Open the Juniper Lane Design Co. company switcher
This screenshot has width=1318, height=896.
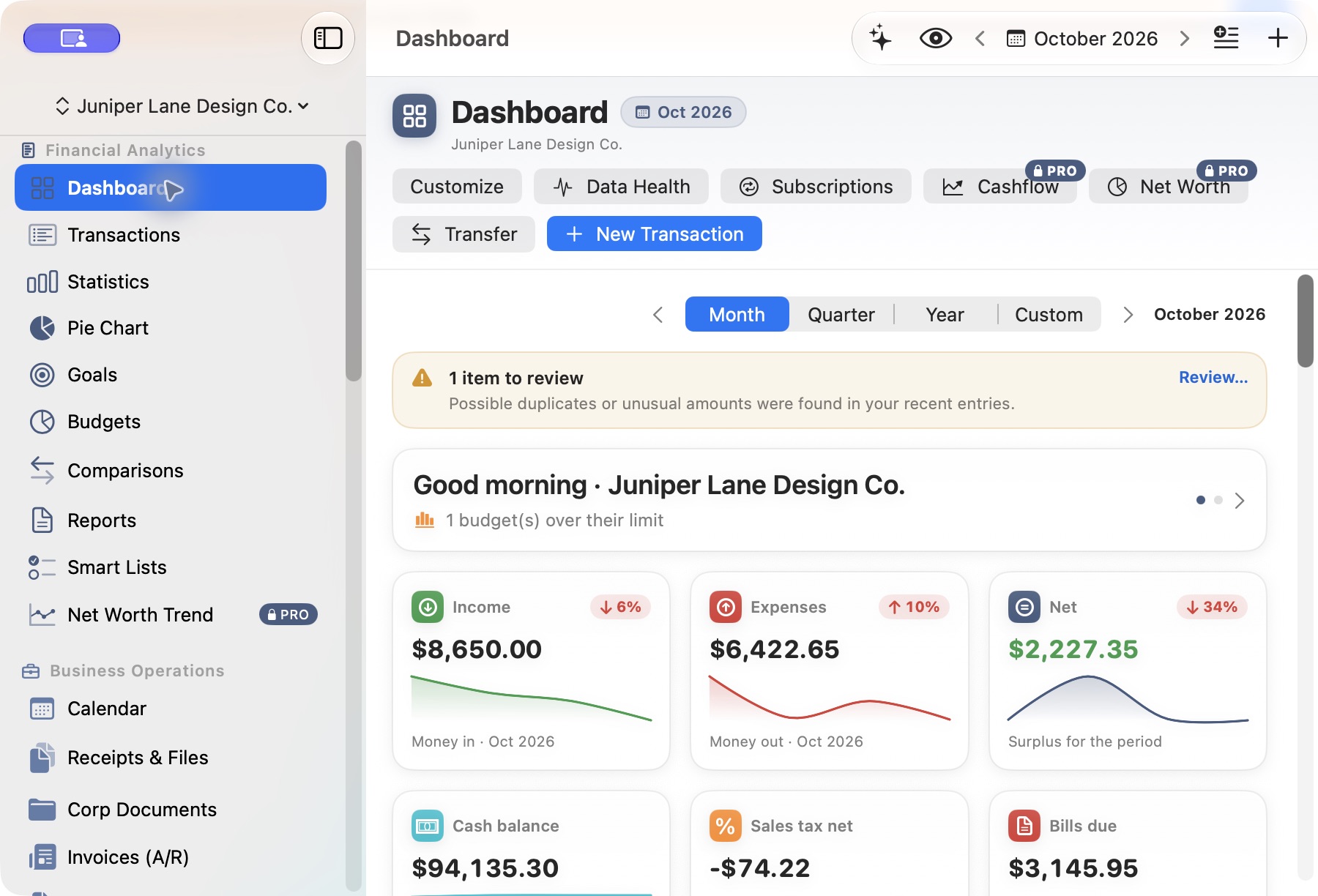point(182,106)
